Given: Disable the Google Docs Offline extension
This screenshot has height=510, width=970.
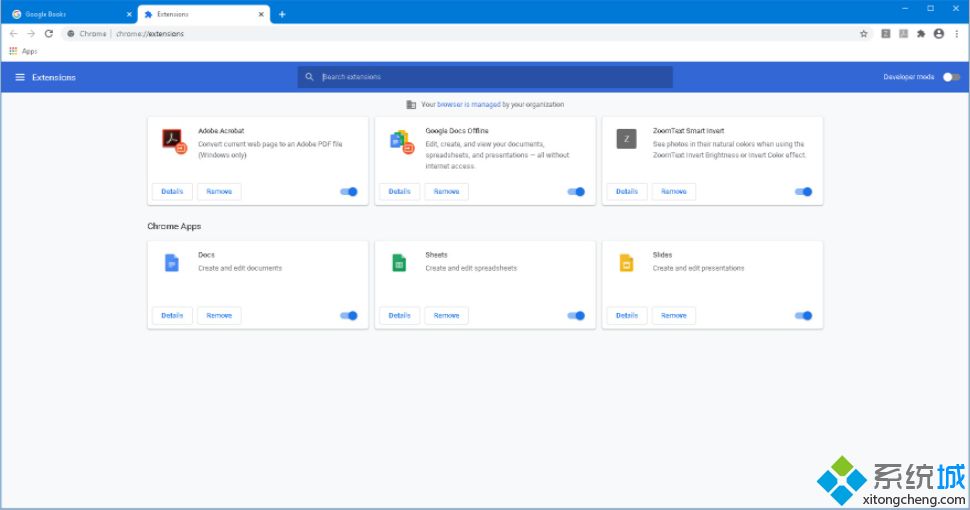Looking at the screenshot, I should tap(576, 192).
